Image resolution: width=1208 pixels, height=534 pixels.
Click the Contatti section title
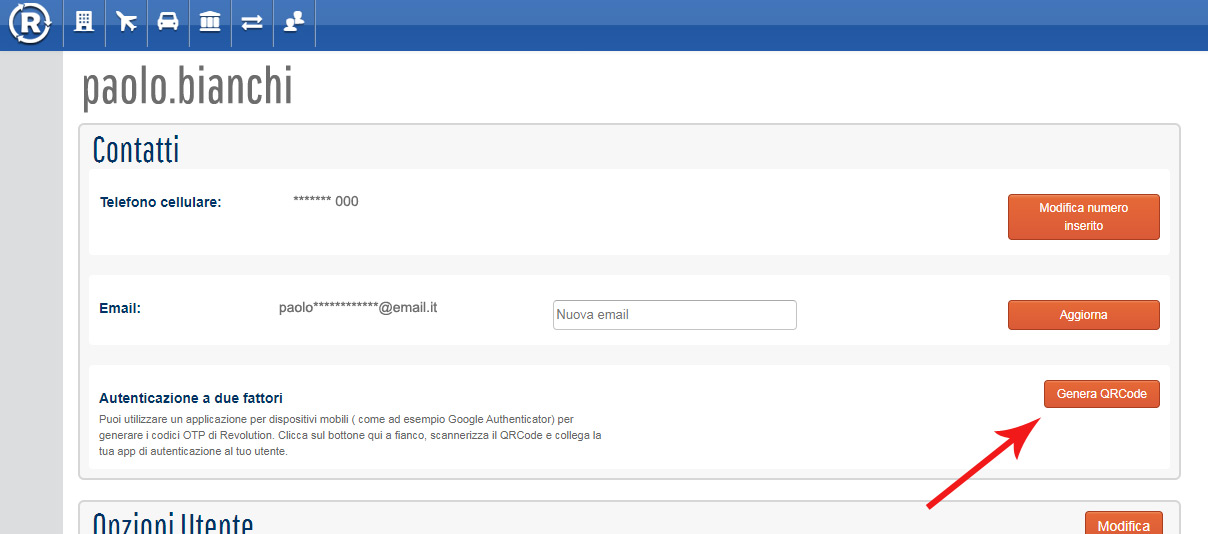click(136, 150)
